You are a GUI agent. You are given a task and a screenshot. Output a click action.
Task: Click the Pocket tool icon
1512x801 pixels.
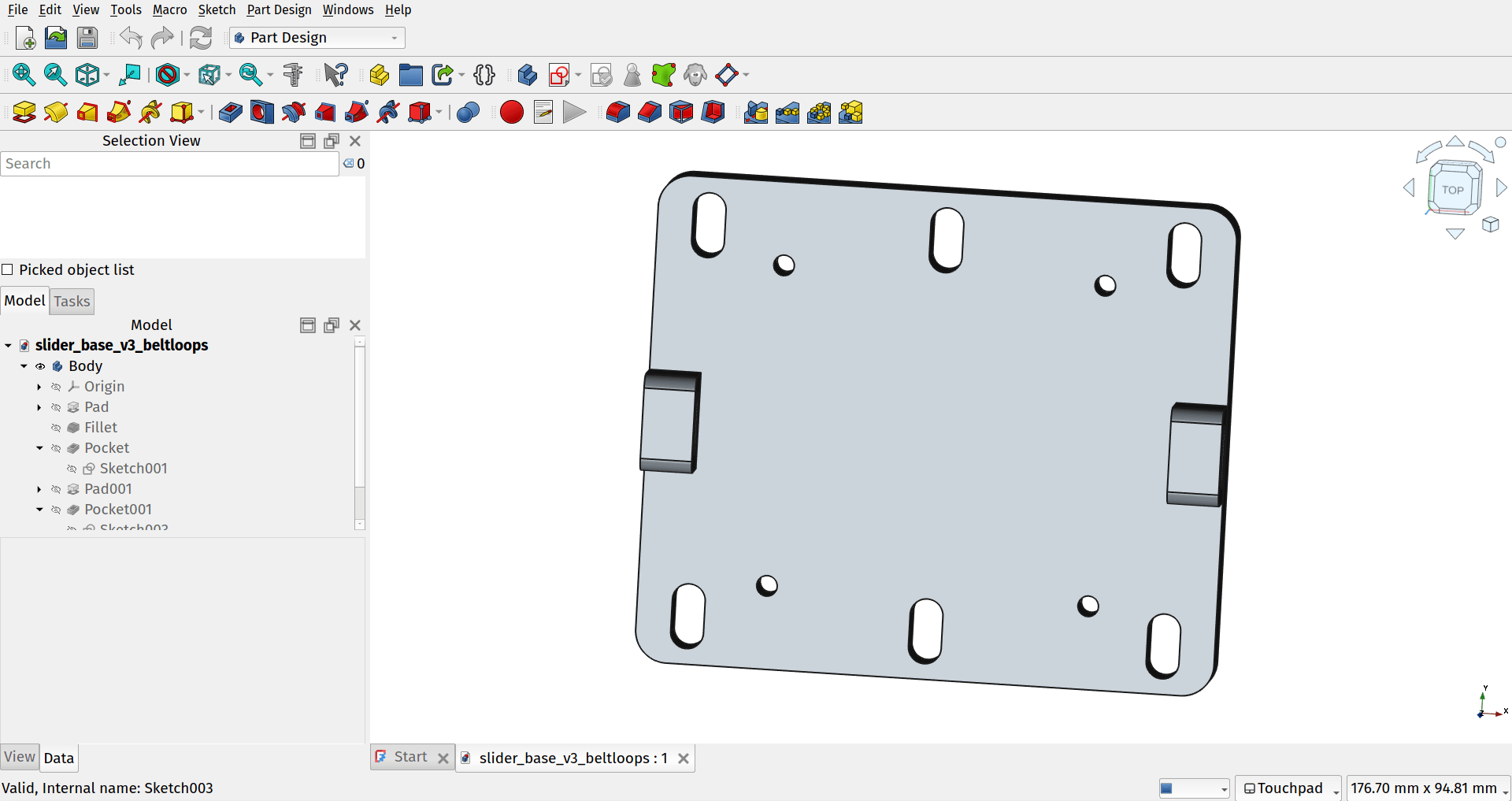pos(230,113)
